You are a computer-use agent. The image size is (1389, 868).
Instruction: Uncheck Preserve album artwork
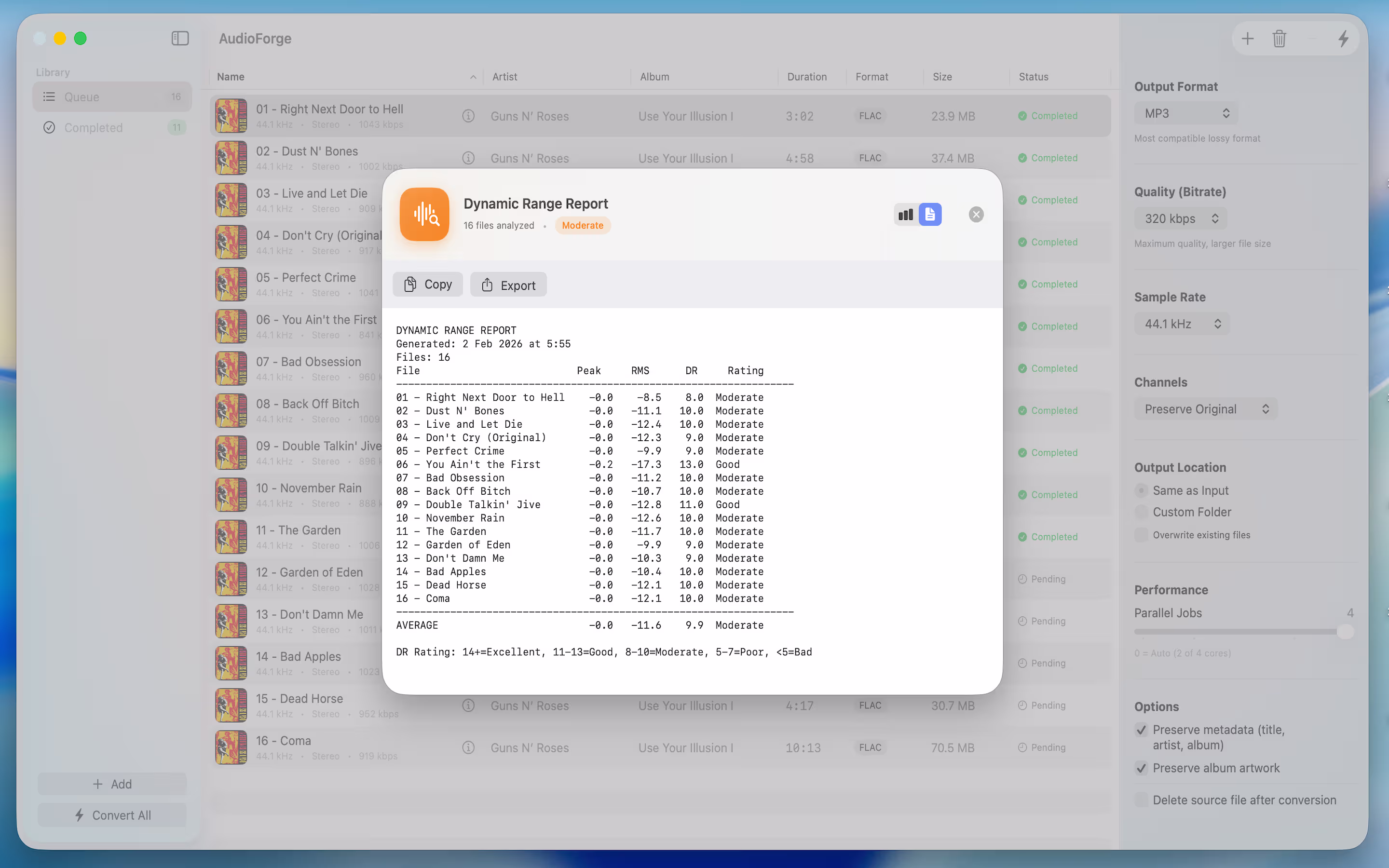coord(1142,768)
